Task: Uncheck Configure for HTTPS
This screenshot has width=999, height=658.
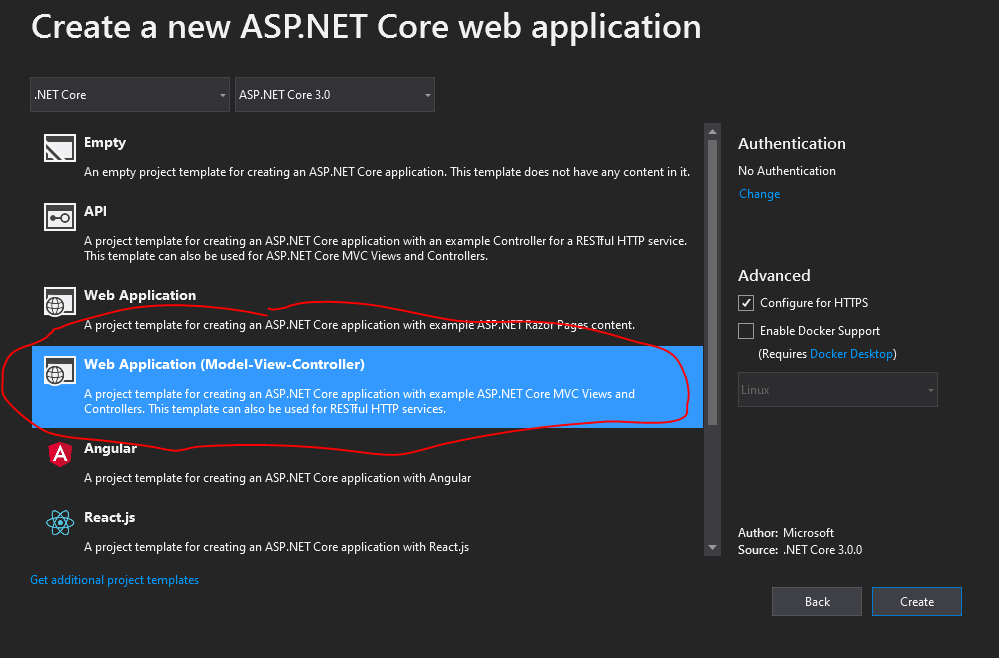Action: click(x=745, y=302)
